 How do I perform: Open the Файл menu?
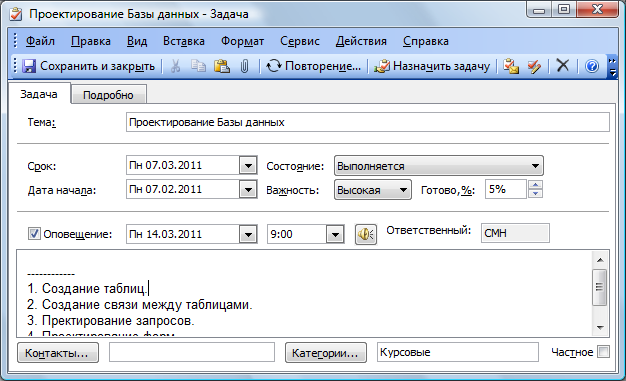point(40,41)
